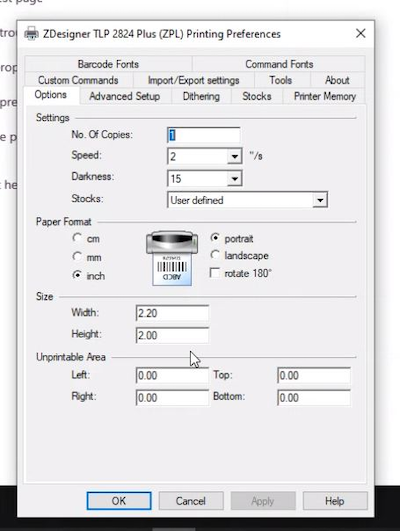This screenshot has height=531, width=400.
Task: Open the Stocks tab
Action: click(x=257, y=96)
